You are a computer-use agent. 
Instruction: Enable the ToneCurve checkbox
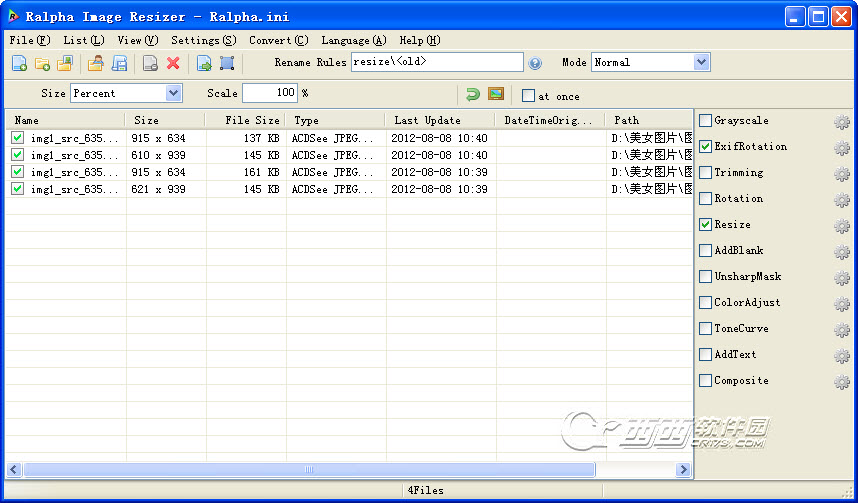(706, 328)
